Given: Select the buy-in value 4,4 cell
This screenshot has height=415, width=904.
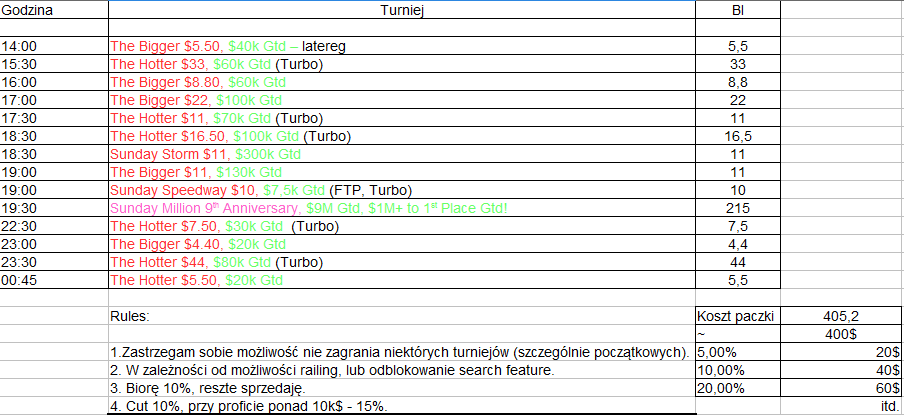Looking at the screenshot, I should 737,244.
